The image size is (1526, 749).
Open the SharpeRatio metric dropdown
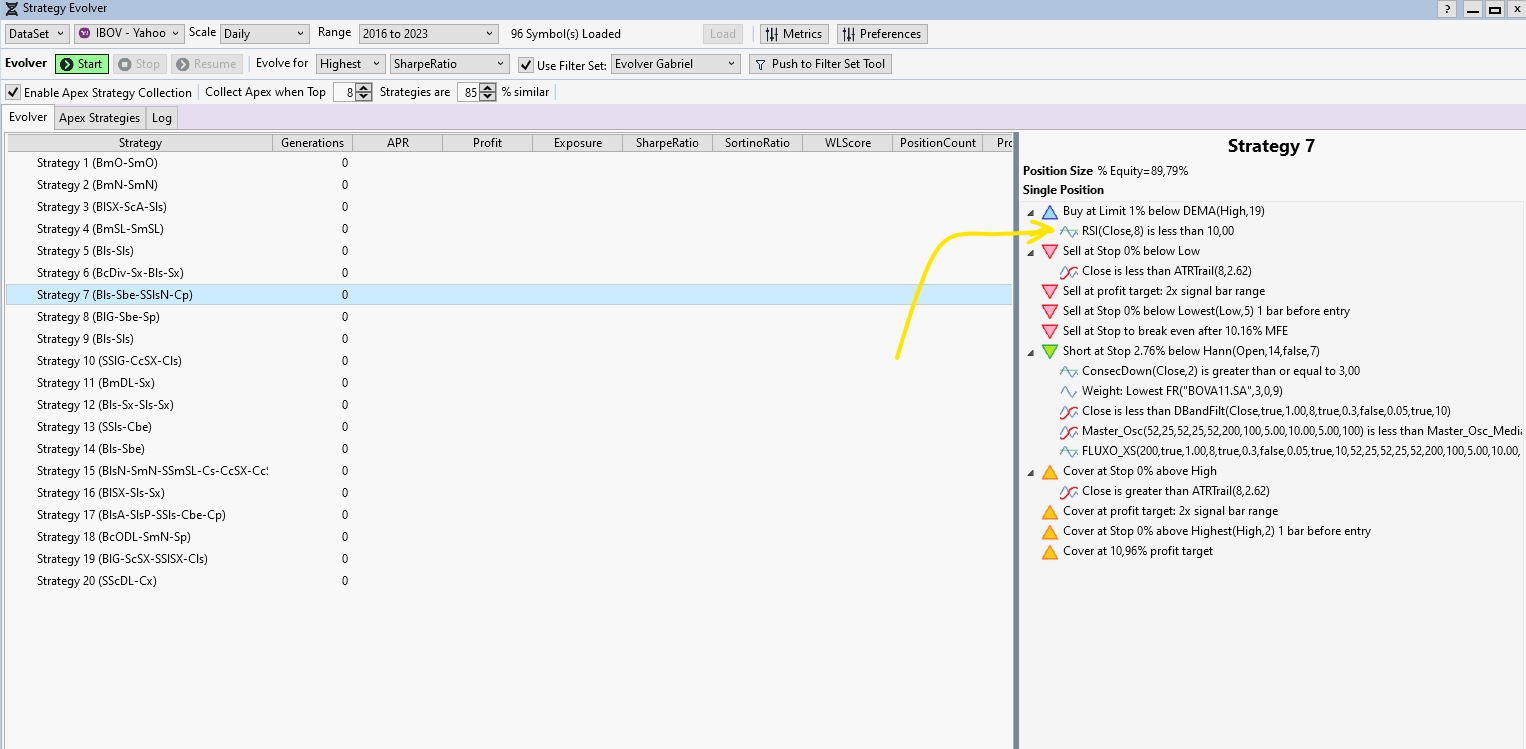449,64
